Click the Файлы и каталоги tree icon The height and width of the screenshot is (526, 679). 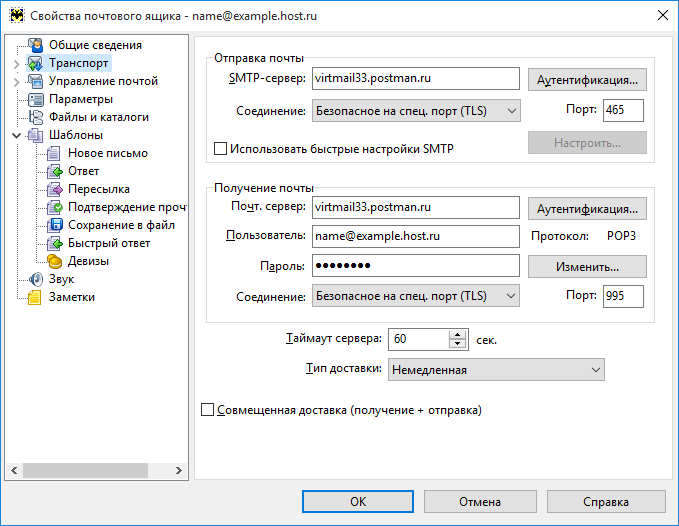pyautogui.click(x=36, y=117)
